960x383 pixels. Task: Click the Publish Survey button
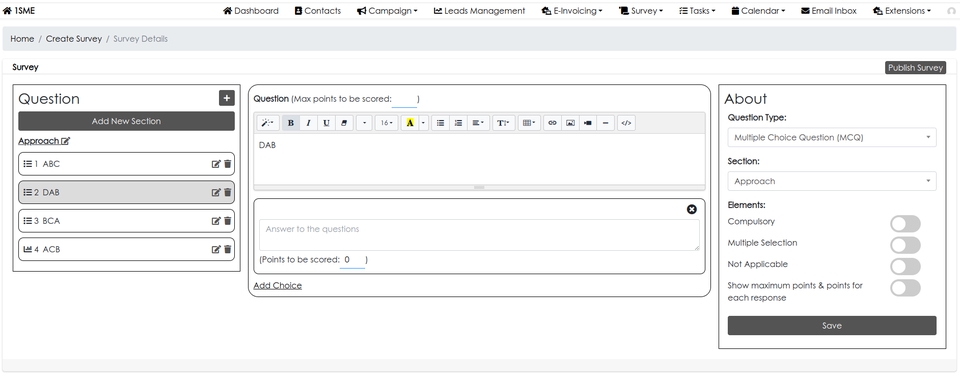point(915,68)
